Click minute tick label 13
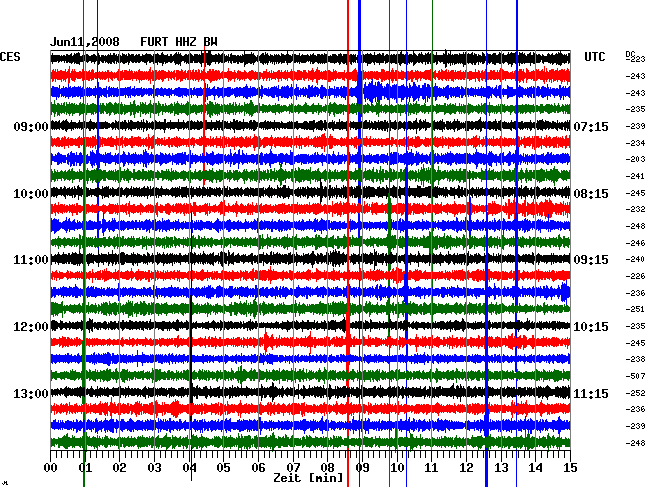The width and height of the screenshot is (650, 494). [x=501, y=468]
